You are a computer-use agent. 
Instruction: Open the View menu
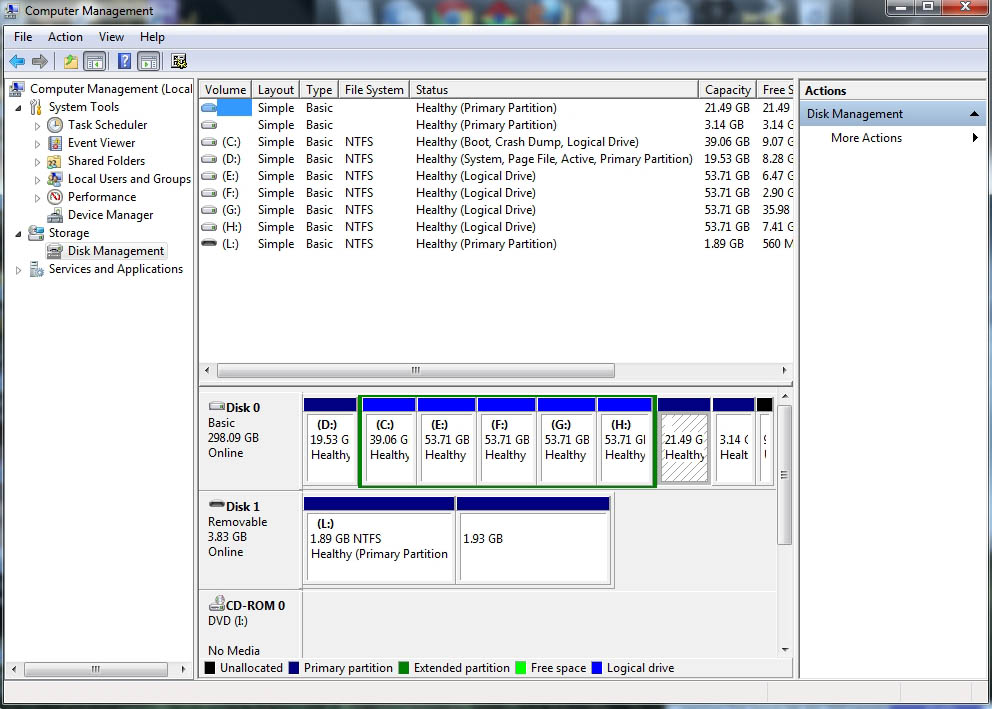click(111, 37)
